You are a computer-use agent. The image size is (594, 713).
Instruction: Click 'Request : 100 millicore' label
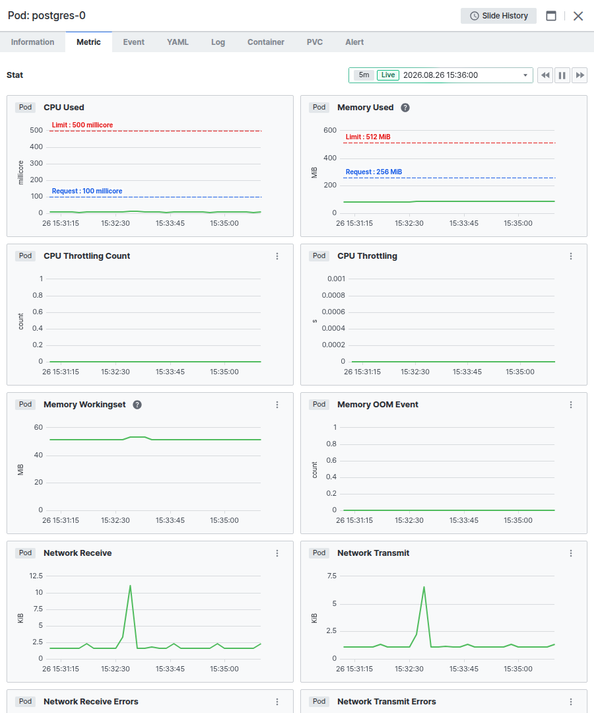(87, 191)
